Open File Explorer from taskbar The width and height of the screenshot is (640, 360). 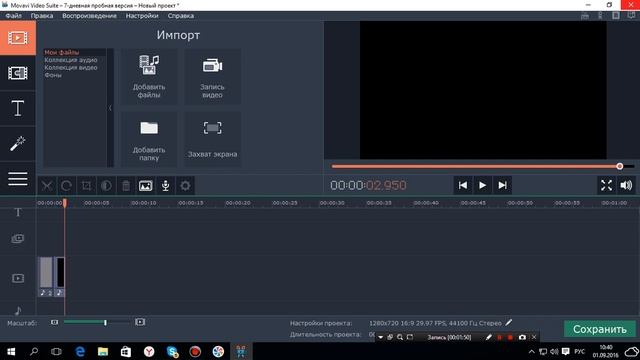pos(103,351)
